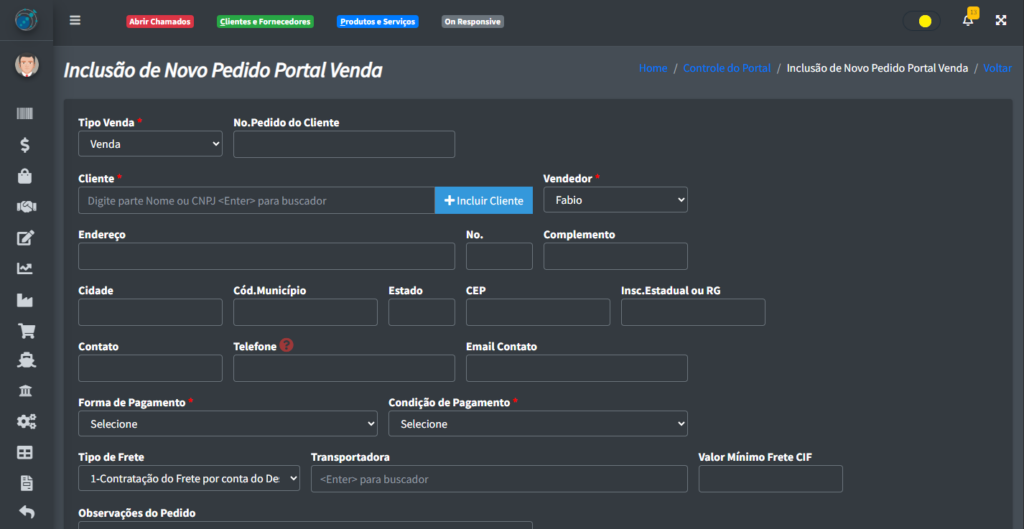This screenshot has height=529, width=1024.
Task: Open the handshake sidebar icon
Action: click(26, 207)
